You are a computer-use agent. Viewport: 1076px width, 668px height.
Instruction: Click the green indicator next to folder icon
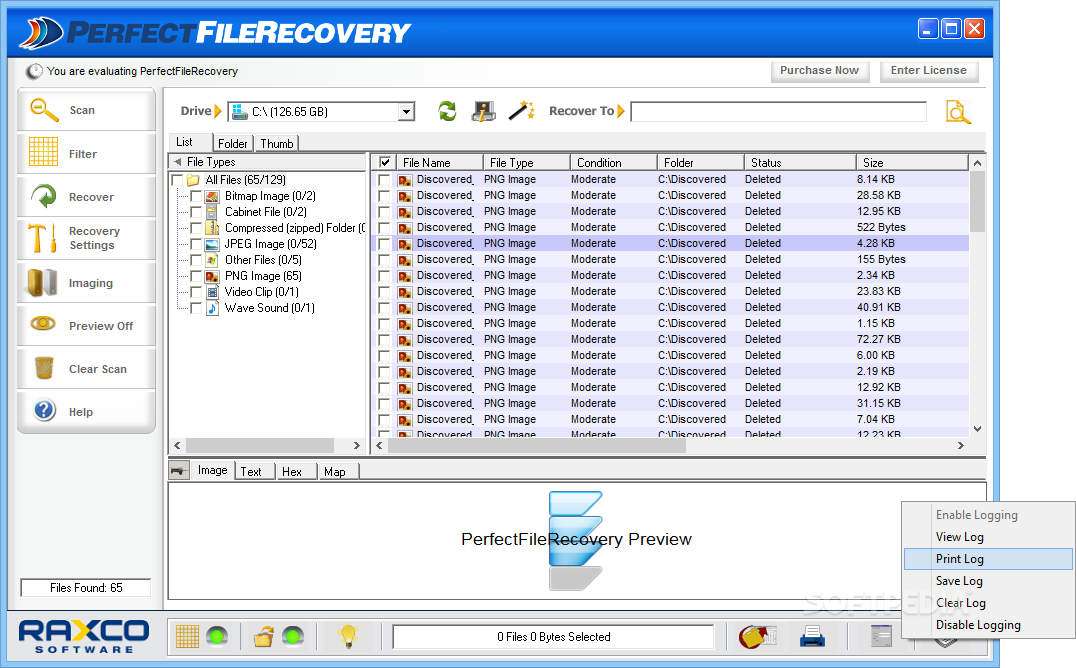[293, 636]
